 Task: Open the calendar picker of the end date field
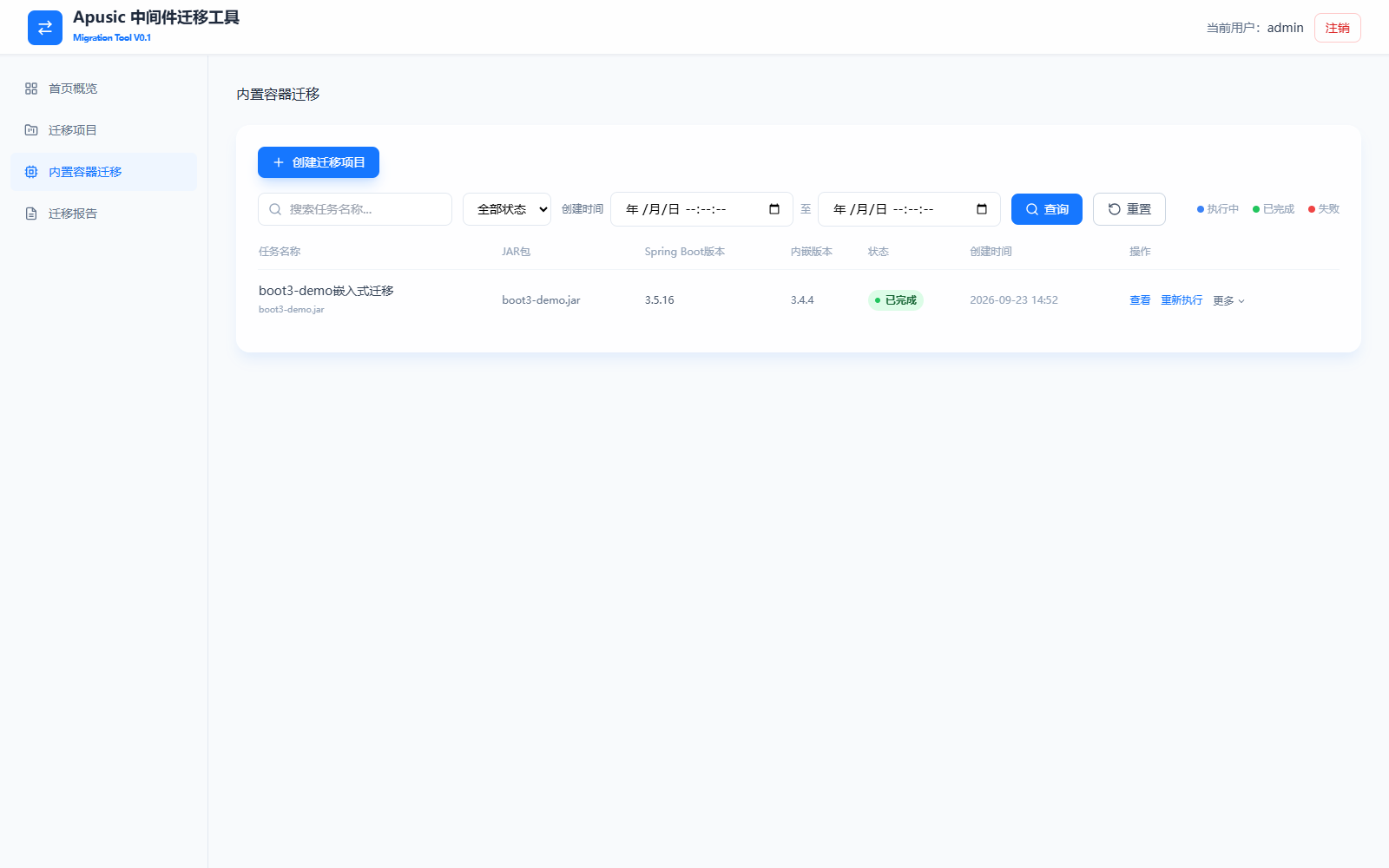click(x=982, y=209)
